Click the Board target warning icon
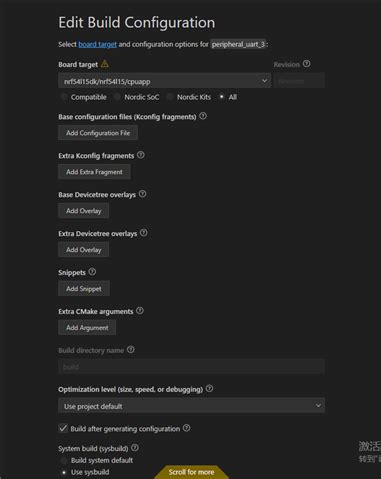This screenshot has height=479, width=381. (x=105, y=64)
